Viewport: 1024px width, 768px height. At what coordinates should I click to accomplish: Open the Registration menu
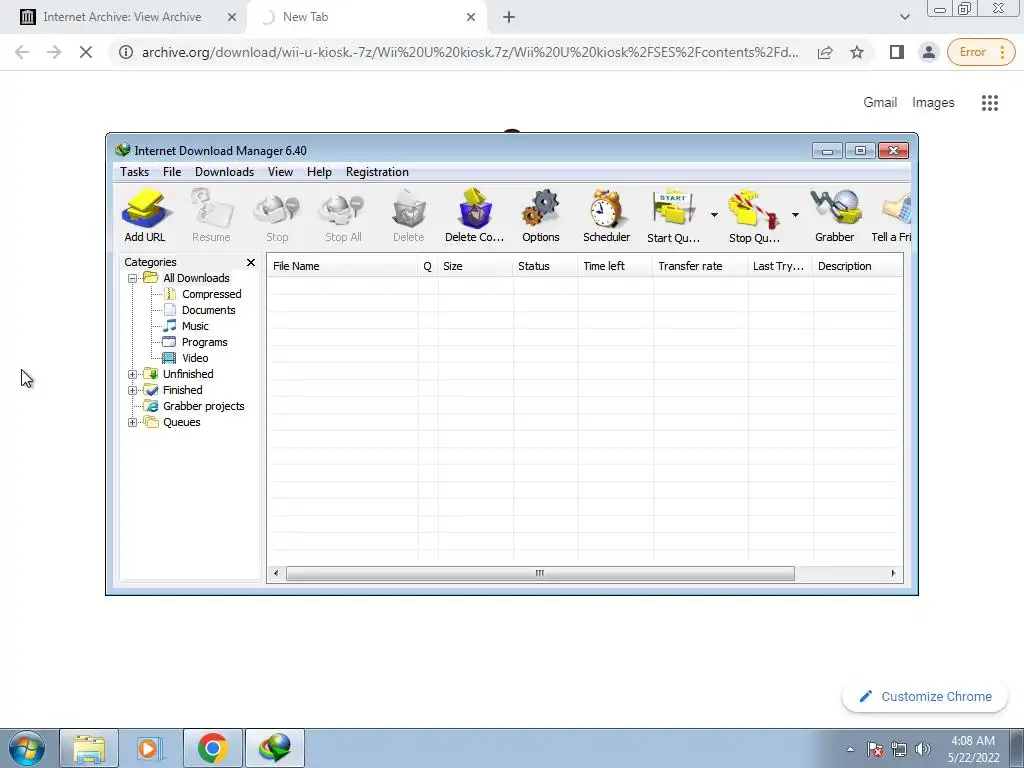click(x=377, y=172)
